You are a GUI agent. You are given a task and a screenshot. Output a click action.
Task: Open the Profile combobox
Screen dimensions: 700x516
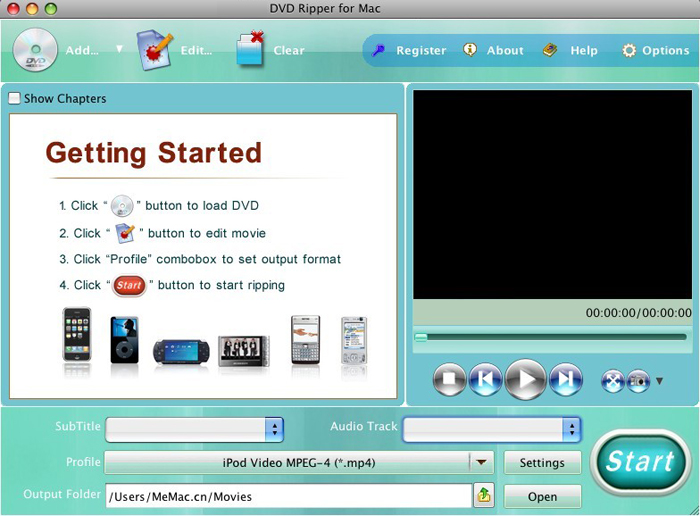tap(299, 462)
